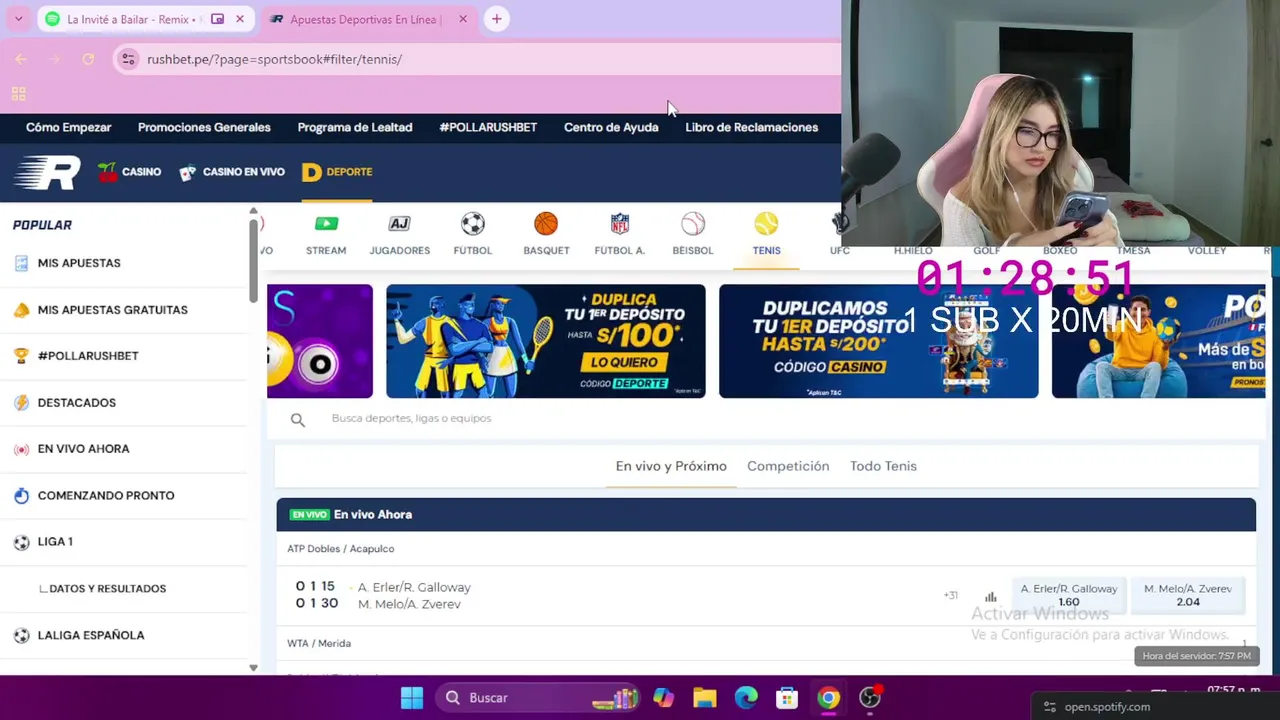
Task: Open the Chrome apps grid icon
Action: tap(18, 94)
